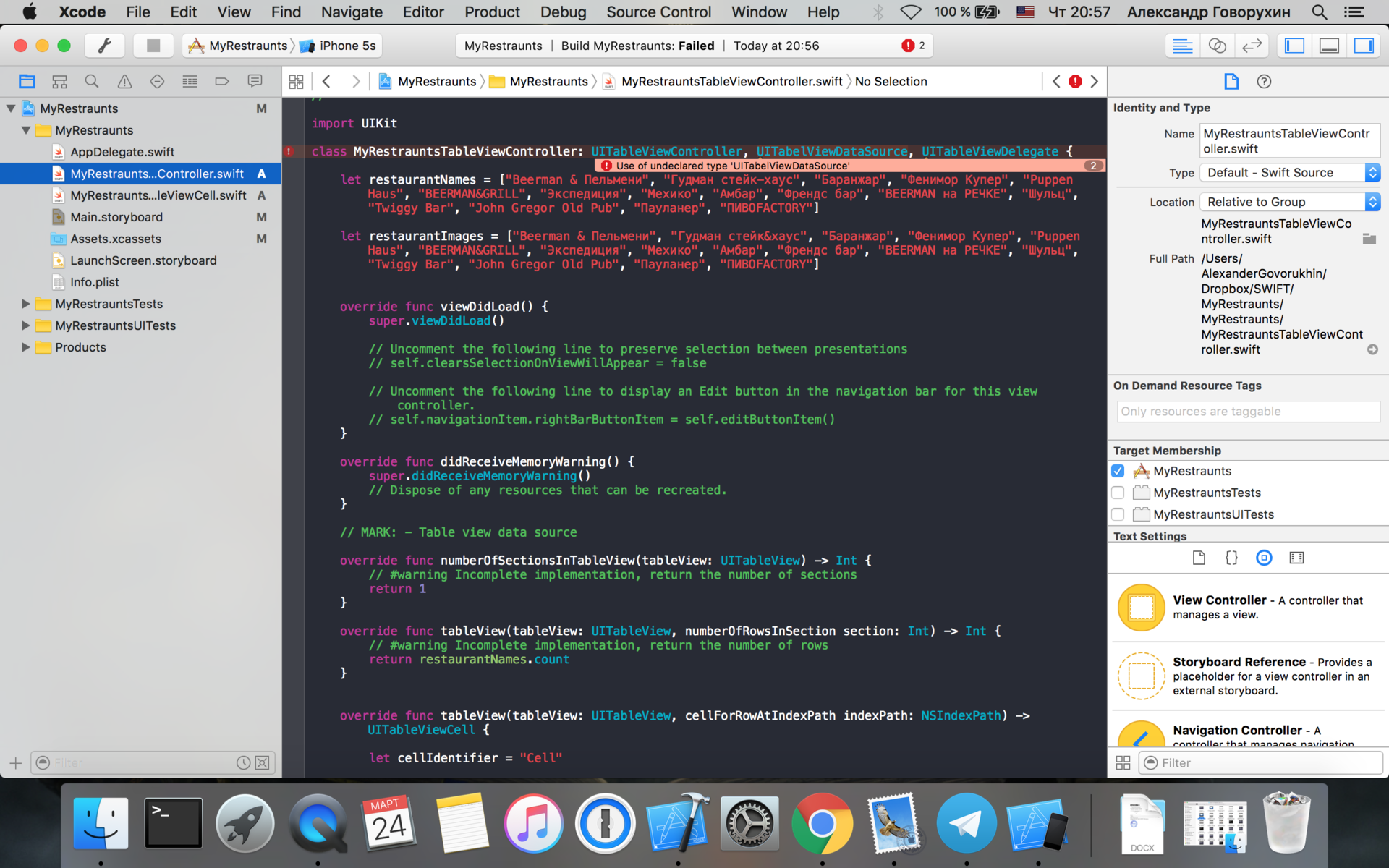Click the error icon in editor gutter
This screenshot has width=1389, height=868.
pyautogui.click(x=289, y=151)
